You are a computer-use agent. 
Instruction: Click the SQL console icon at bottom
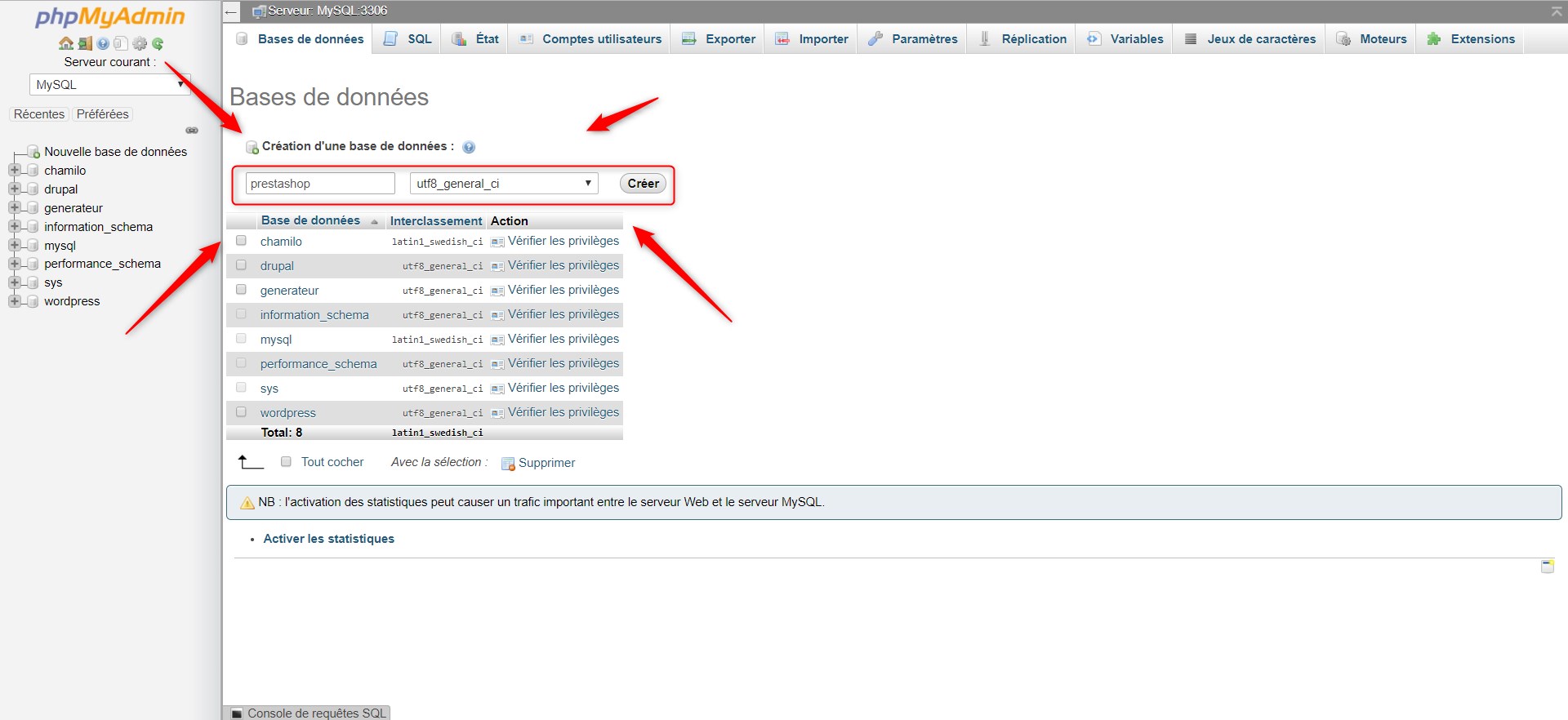[x=237, y=713]
